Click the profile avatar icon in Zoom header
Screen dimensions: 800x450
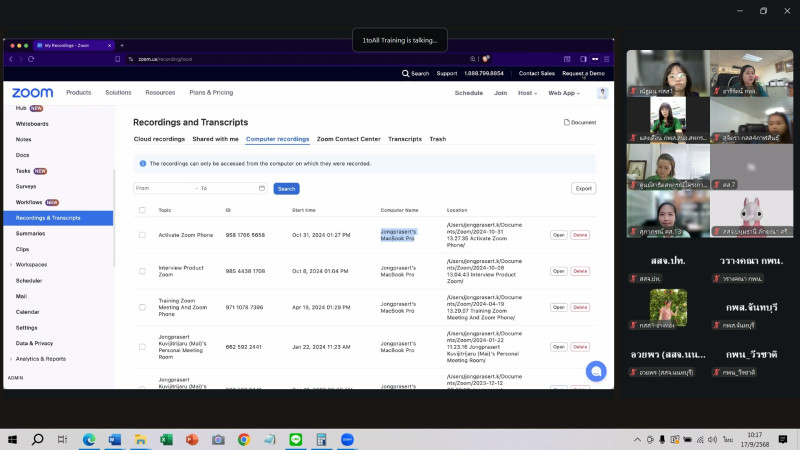click(x=602, y=93)
